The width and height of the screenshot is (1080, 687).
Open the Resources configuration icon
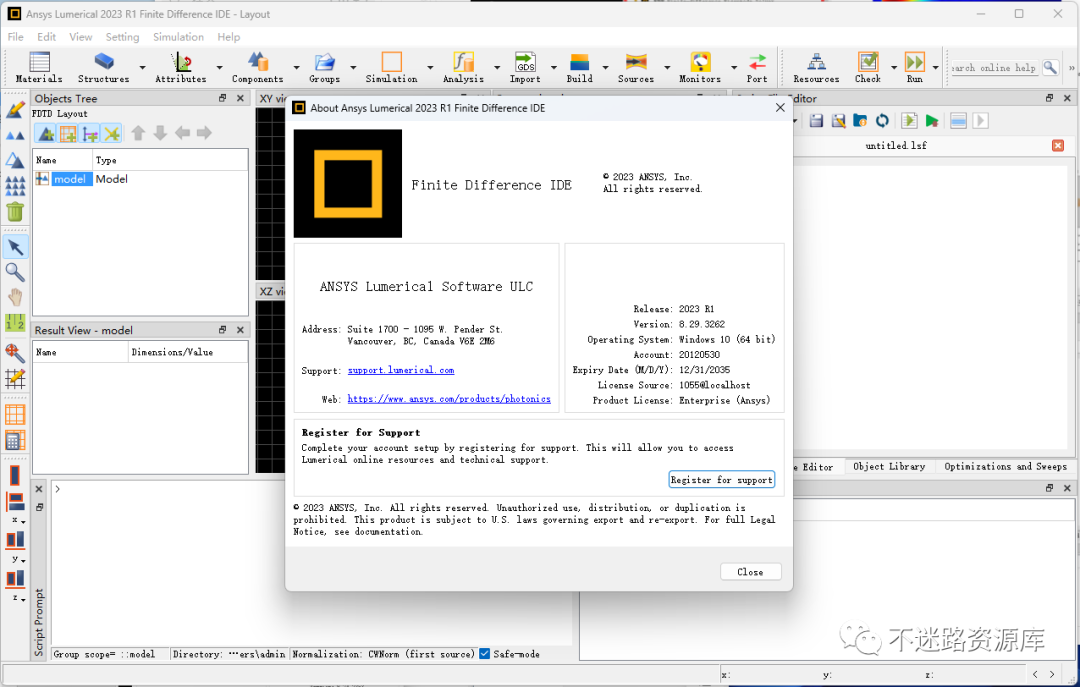(816, 62)
